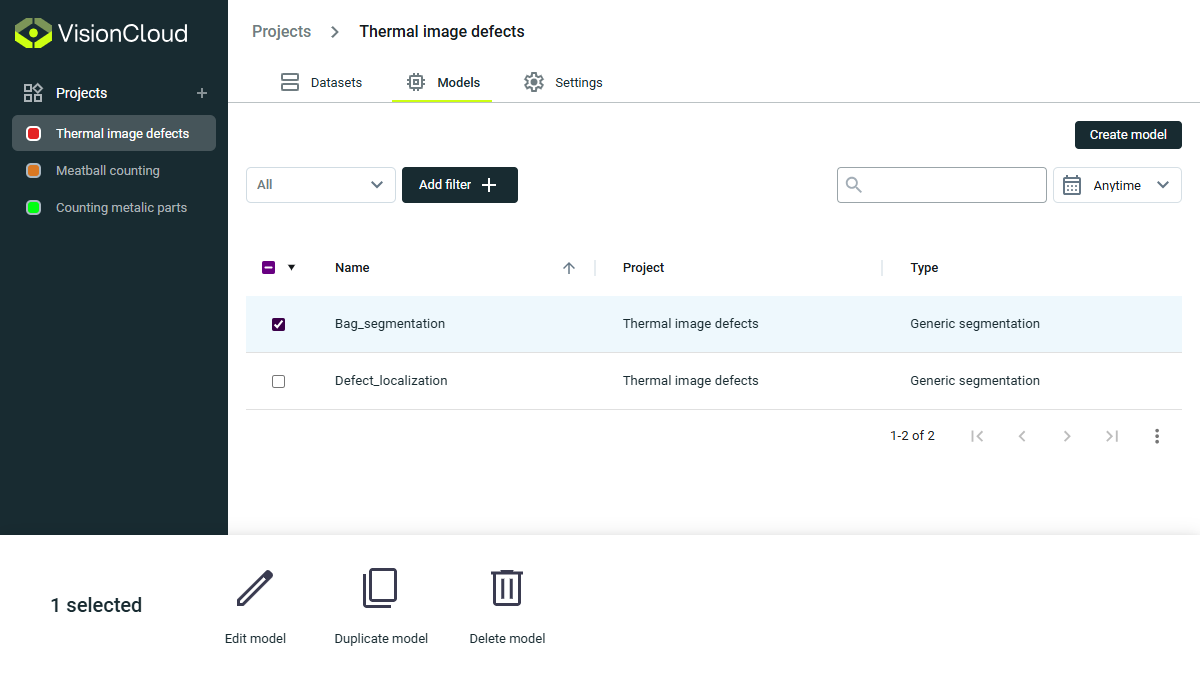Open the selection dropdown arrow next to select-all
The image size is (1200, 675).
point(290,267)
